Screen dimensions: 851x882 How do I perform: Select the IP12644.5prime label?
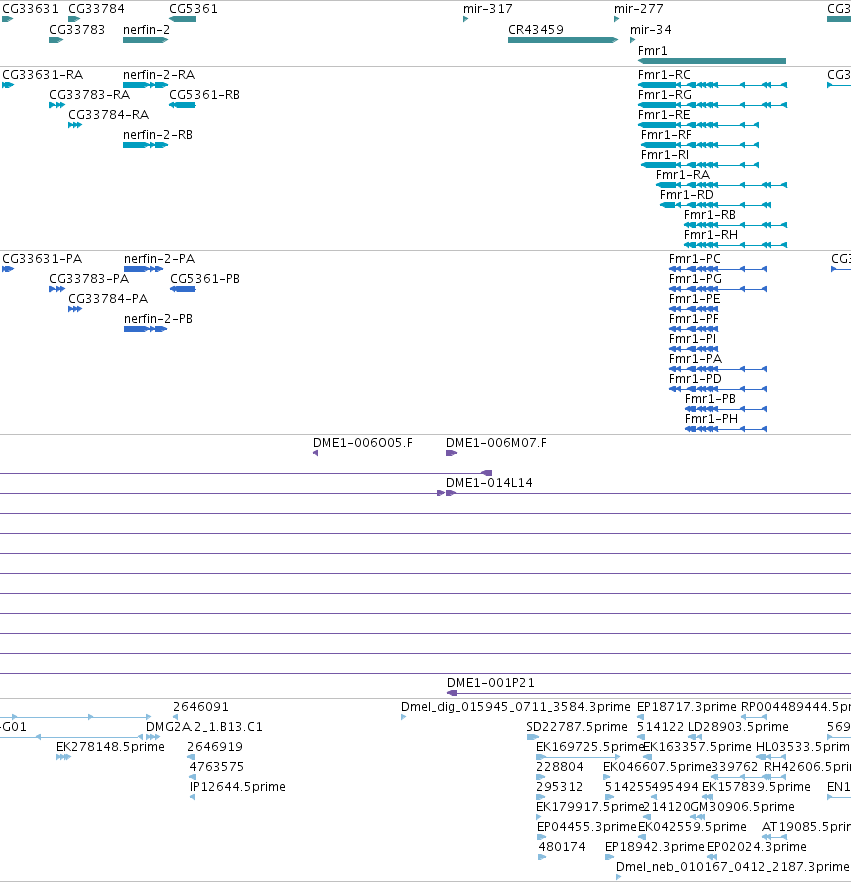tap(238, 786)
